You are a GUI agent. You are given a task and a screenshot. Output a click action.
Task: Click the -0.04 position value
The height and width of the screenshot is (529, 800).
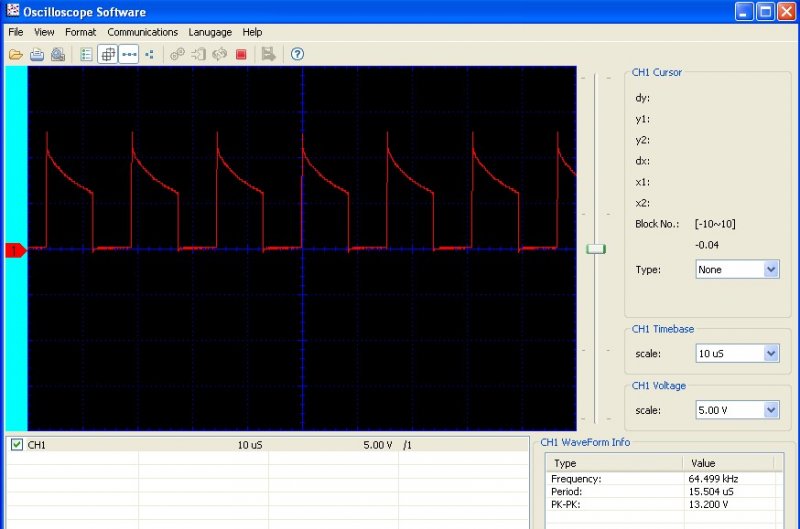point(707,245)
